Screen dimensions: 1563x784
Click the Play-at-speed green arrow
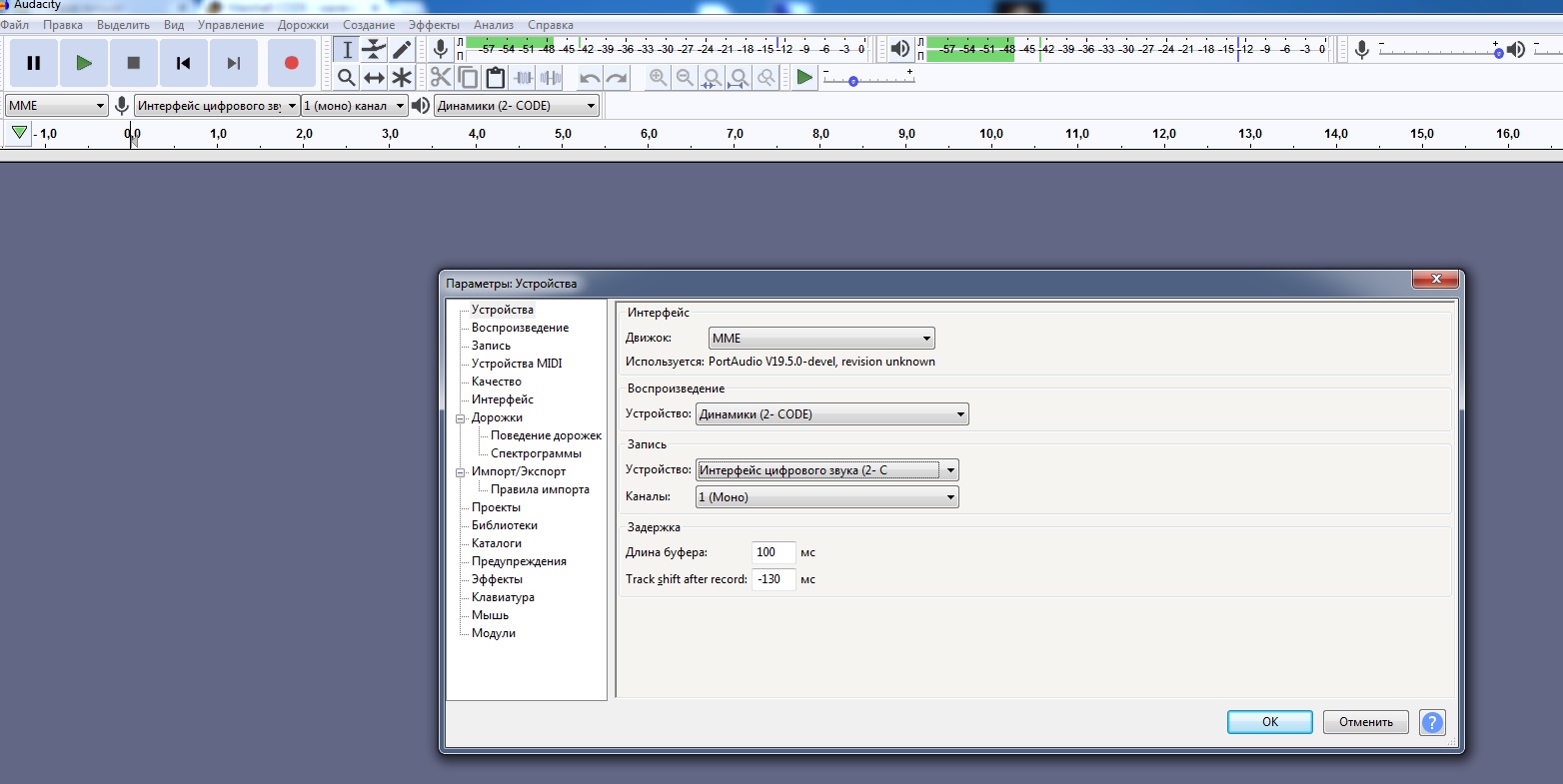[804, 77]
